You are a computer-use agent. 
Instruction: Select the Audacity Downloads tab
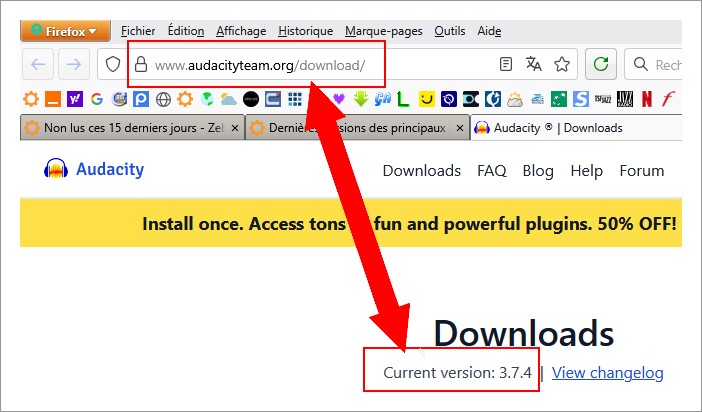(576, 128)
